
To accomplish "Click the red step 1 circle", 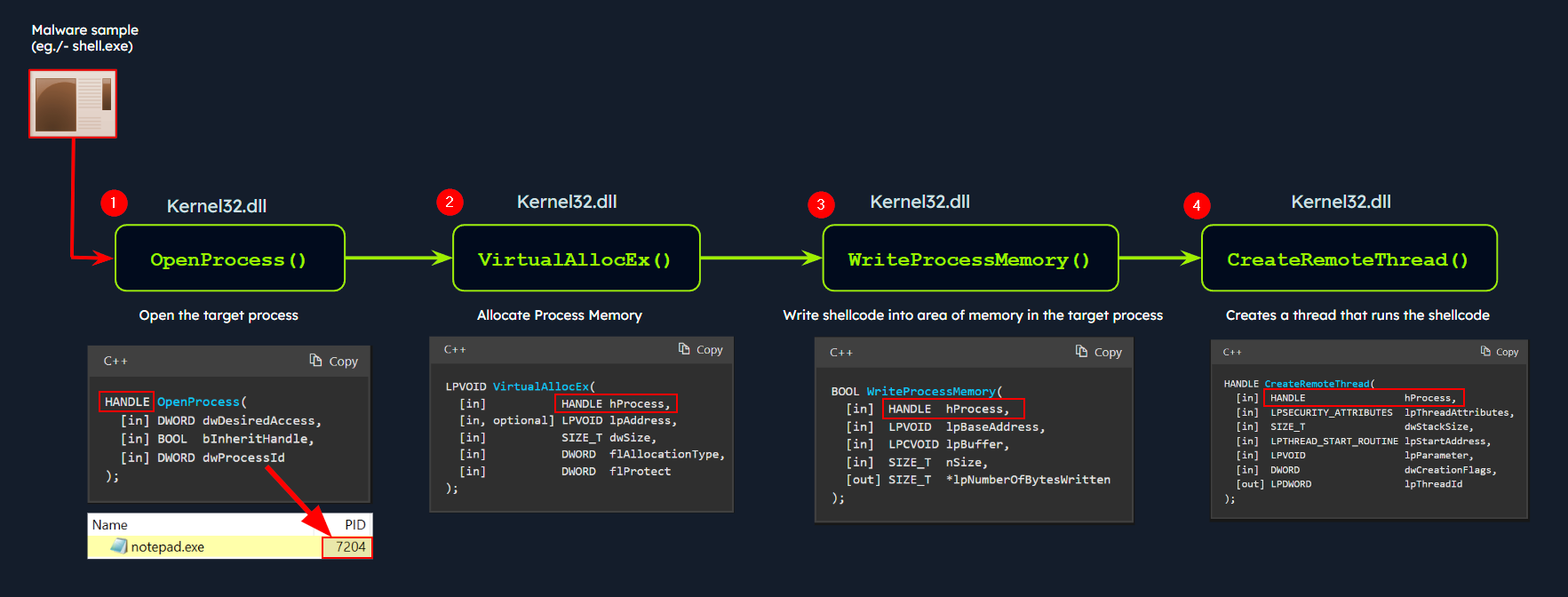I will tap(114, 203).
